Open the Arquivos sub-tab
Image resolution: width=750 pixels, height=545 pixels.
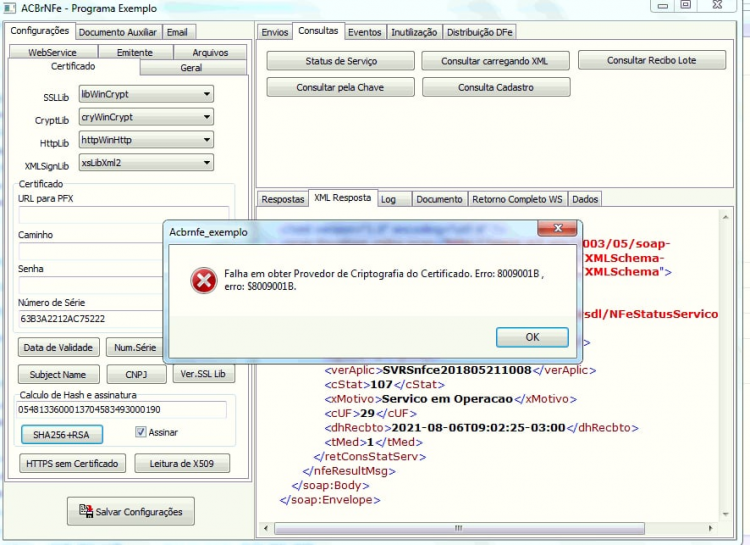tap(210, 52)
